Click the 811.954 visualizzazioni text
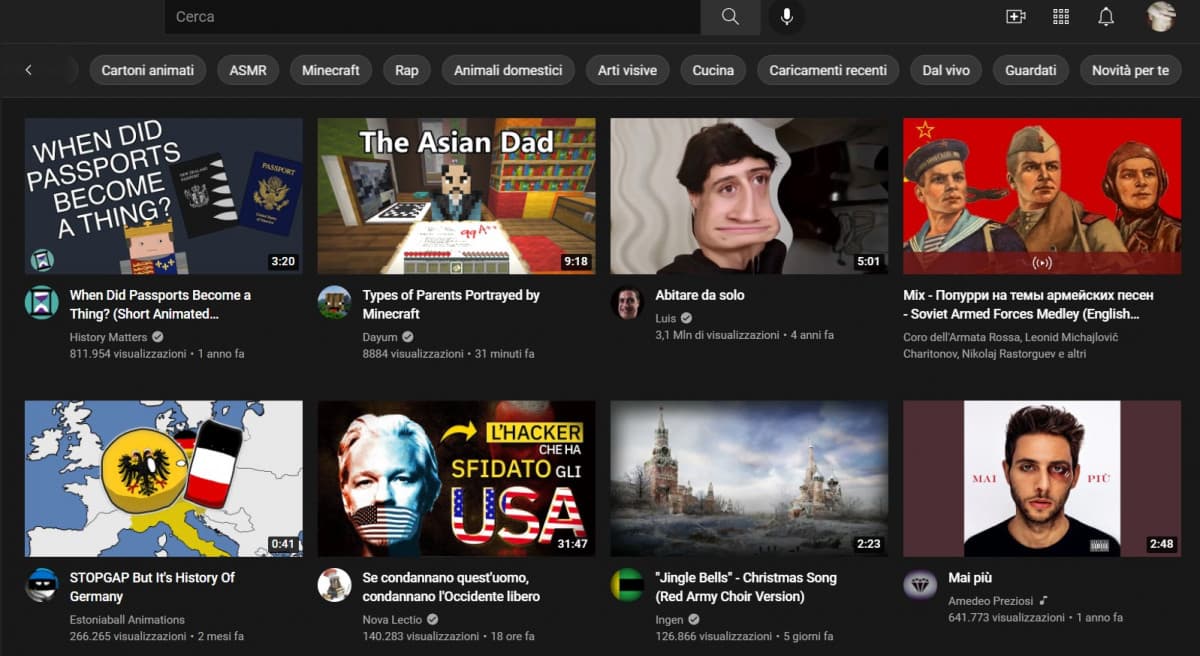Viewport: 1200px width, 656px height. point(128,354)
